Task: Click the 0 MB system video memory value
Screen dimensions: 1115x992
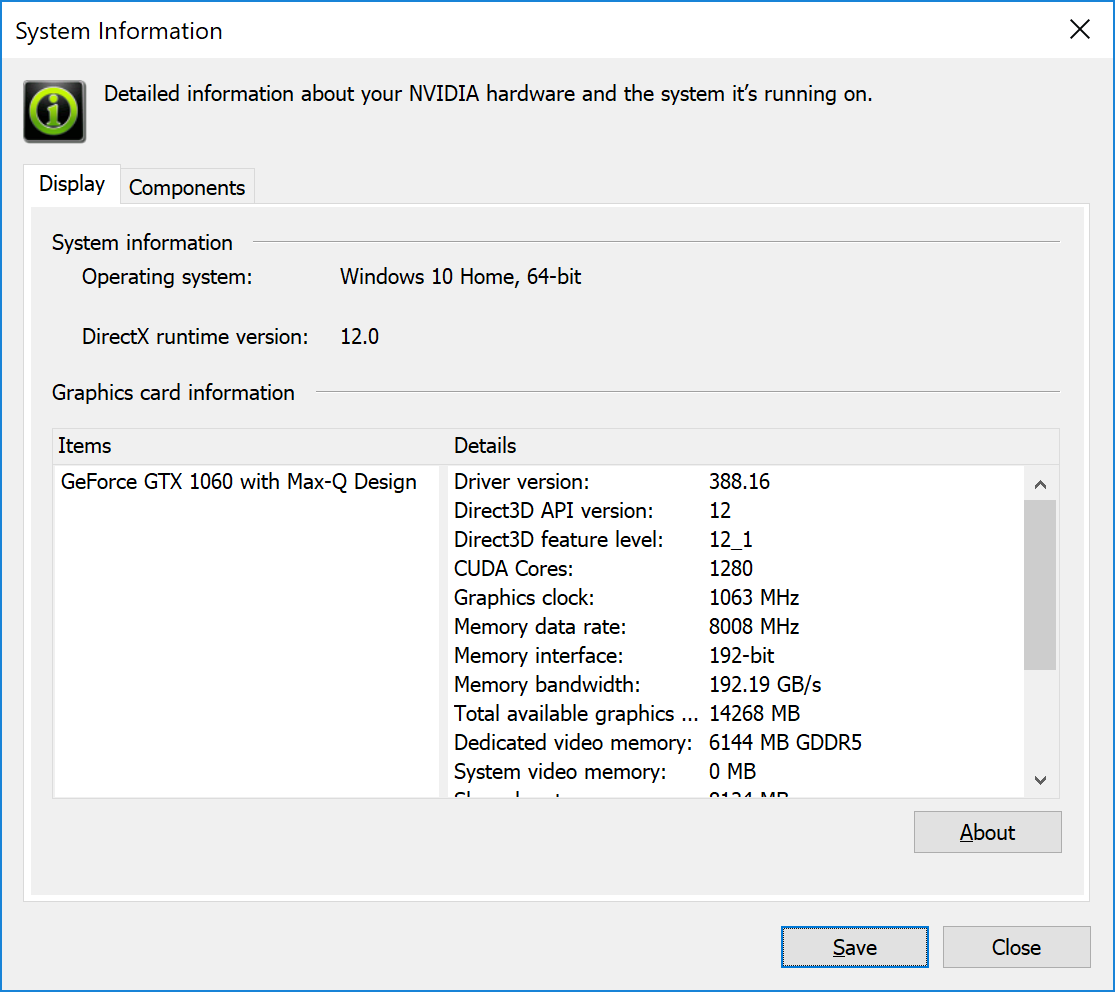Action: [732, 772]
